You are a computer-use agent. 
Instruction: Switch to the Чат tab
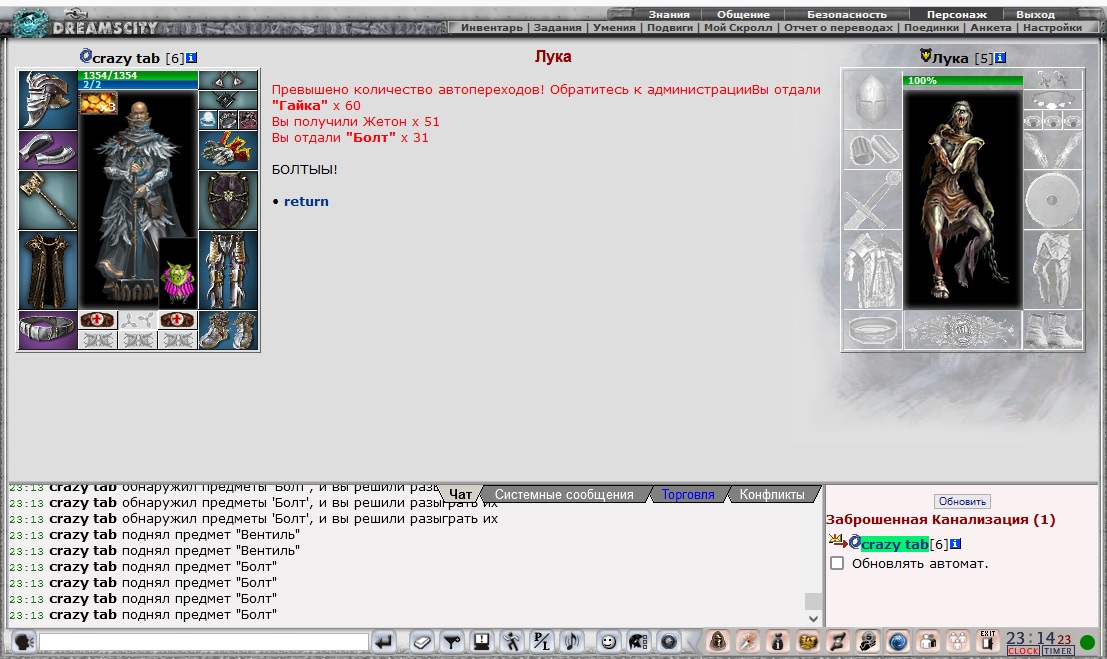[460, 494]
